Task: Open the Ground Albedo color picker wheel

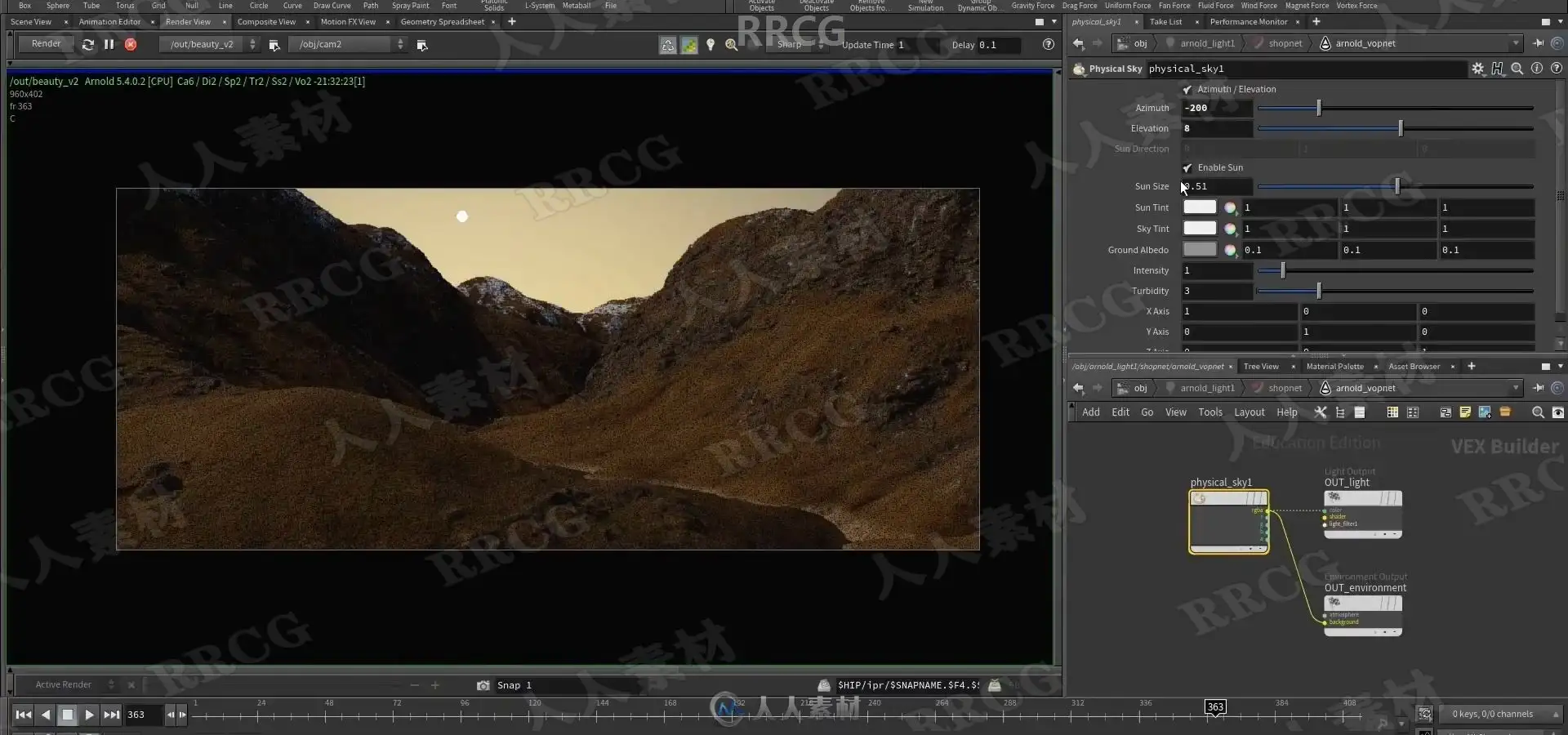Action: [x=1230, y=250]
